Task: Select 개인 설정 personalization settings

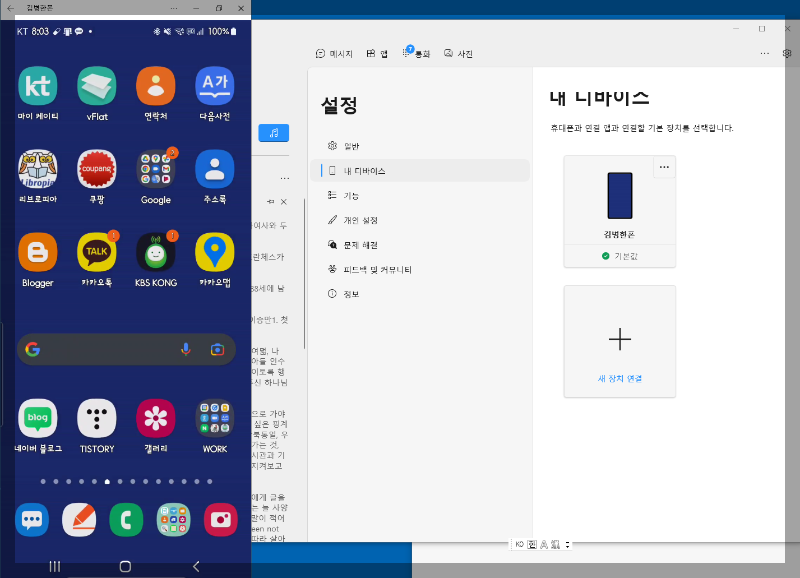Action: (420, 220)
